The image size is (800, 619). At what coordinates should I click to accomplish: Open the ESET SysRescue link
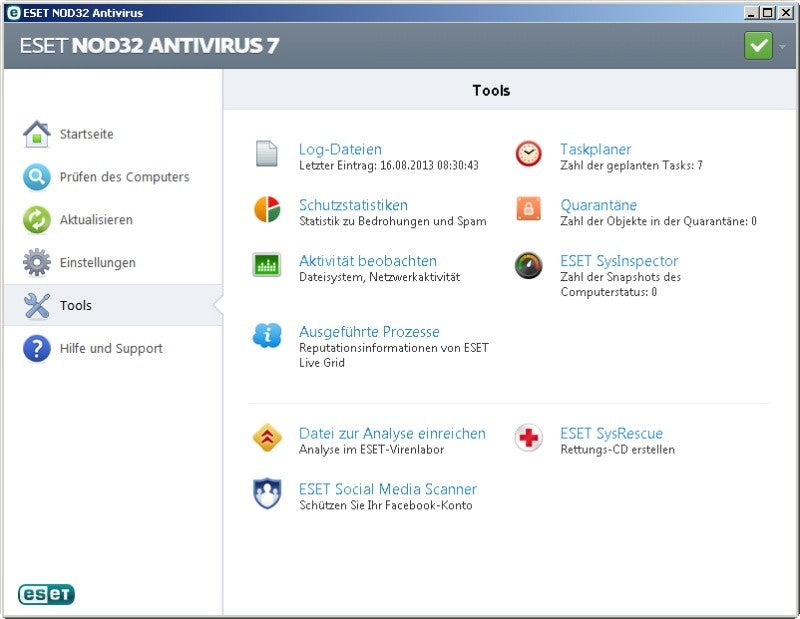click(x=611, y=433)
